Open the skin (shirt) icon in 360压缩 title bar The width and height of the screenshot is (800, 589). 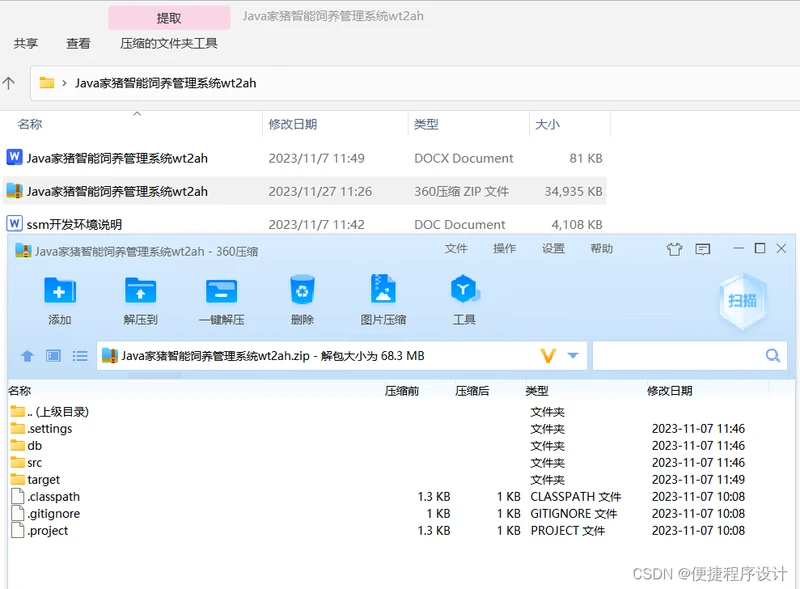click(x=674, y=249)
